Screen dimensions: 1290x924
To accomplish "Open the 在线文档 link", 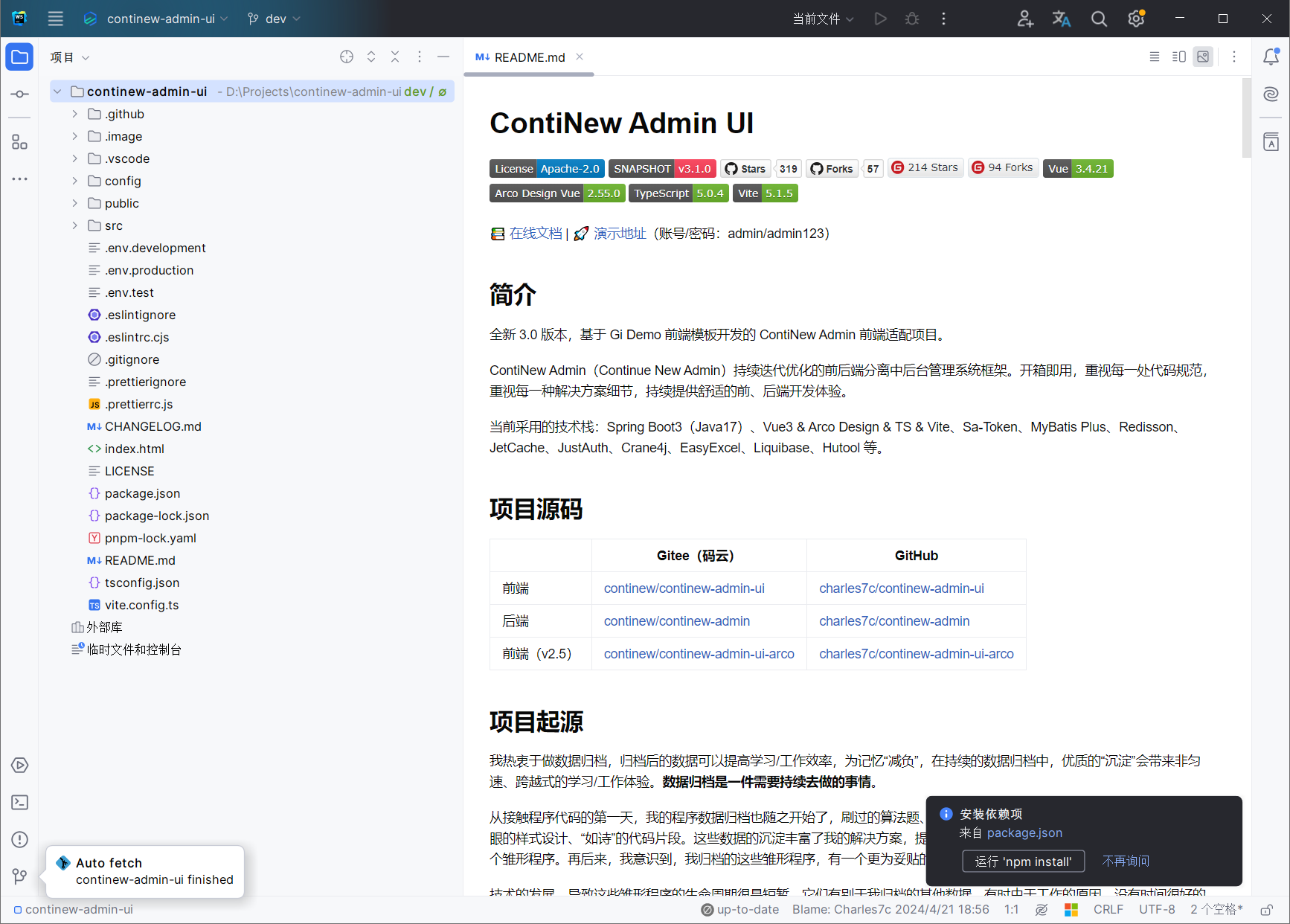I will (536, 234).
